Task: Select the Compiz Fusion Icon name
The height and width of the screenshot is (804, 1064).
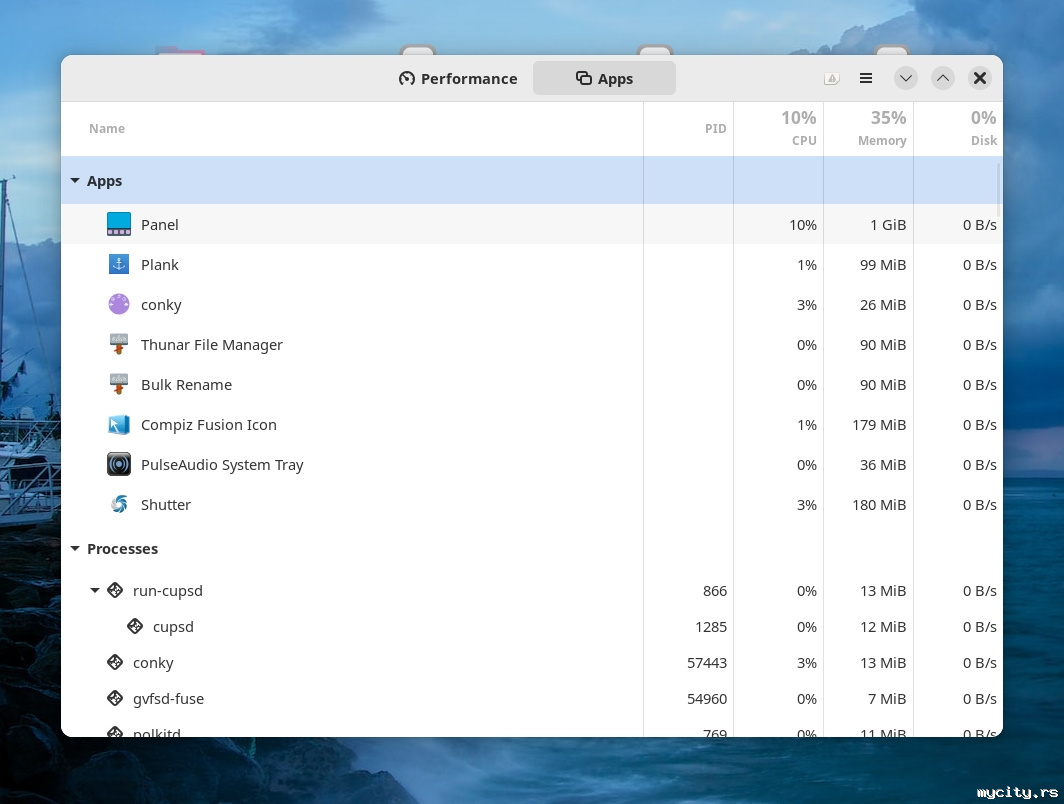Action: [x=208, y=425]
